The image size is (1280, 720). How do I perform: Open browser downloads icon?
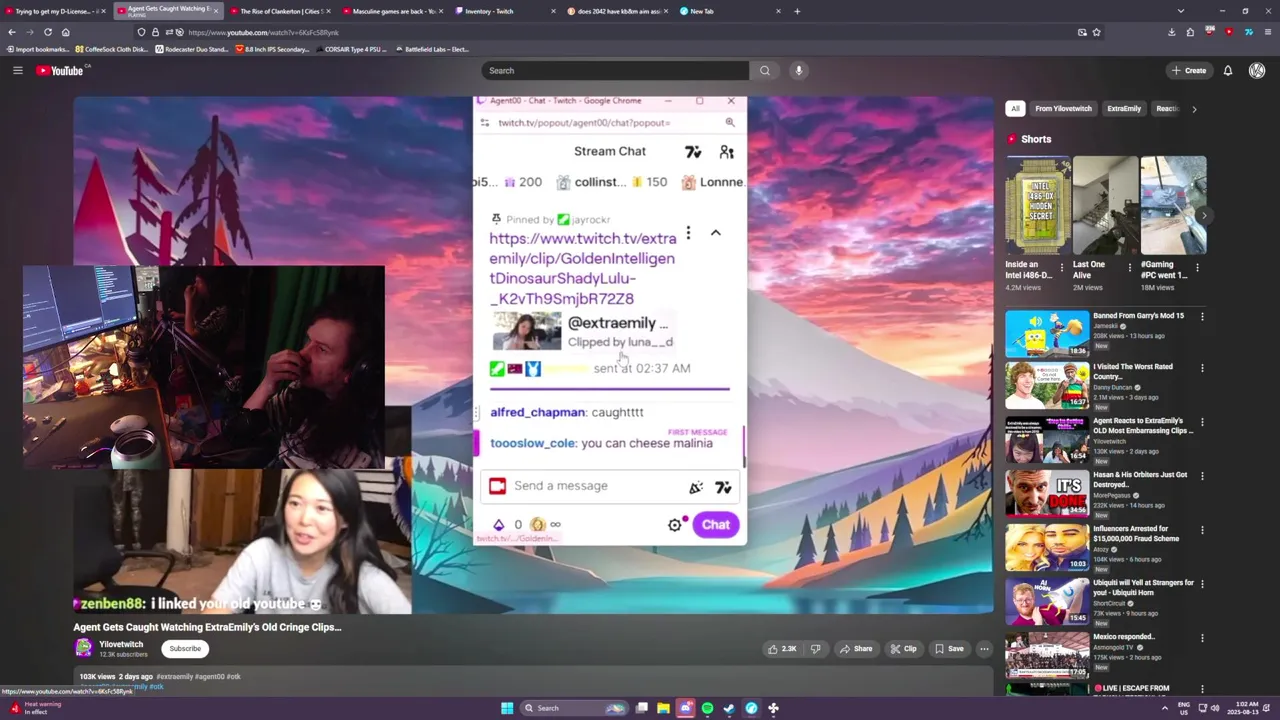tap(1171, 32)
